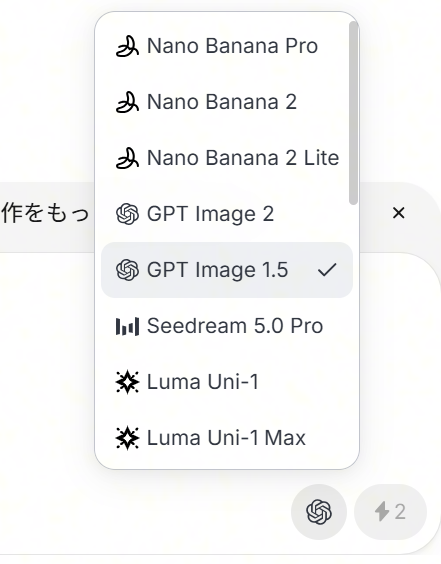Click the Japanese suggestion text banner
The height and width of the screenshot is (564, 441).
pos(45,213)
